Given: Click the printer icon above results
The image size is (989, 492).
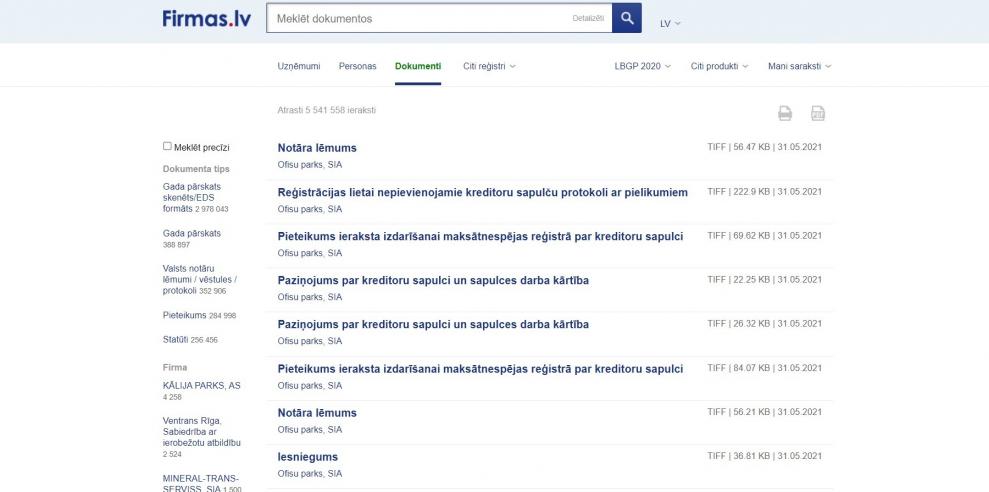Looking at the screenshot, I should 785,114.
